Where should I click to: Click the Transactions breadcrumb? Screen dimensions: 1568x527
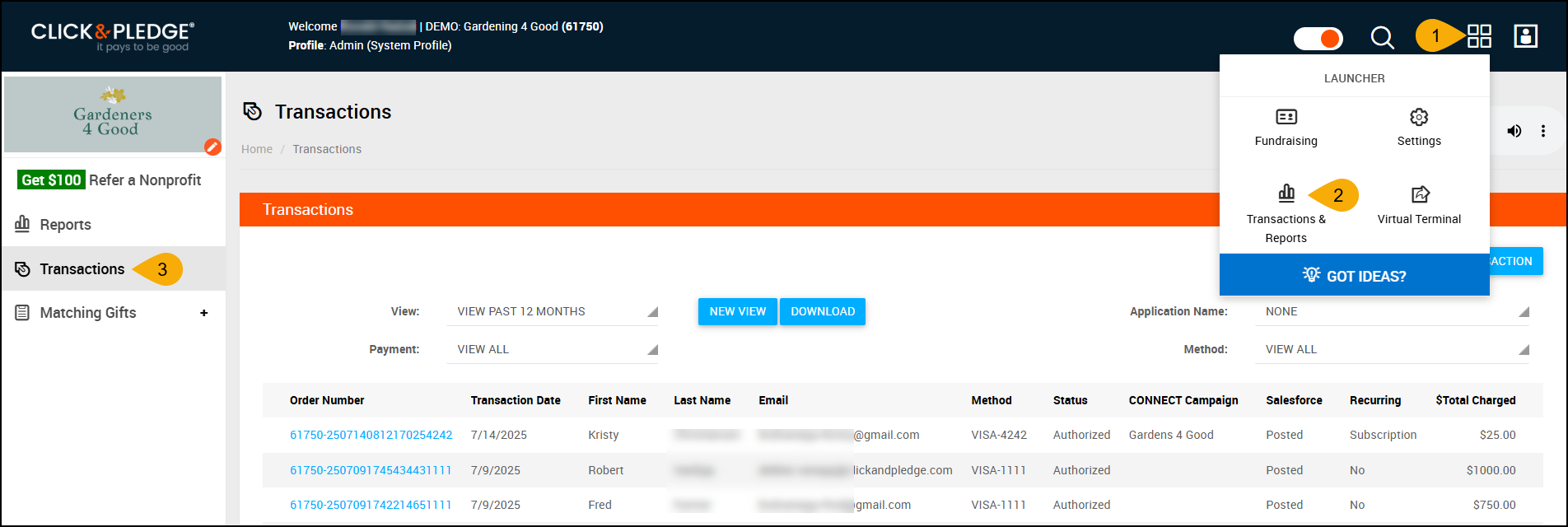(327, 149)
